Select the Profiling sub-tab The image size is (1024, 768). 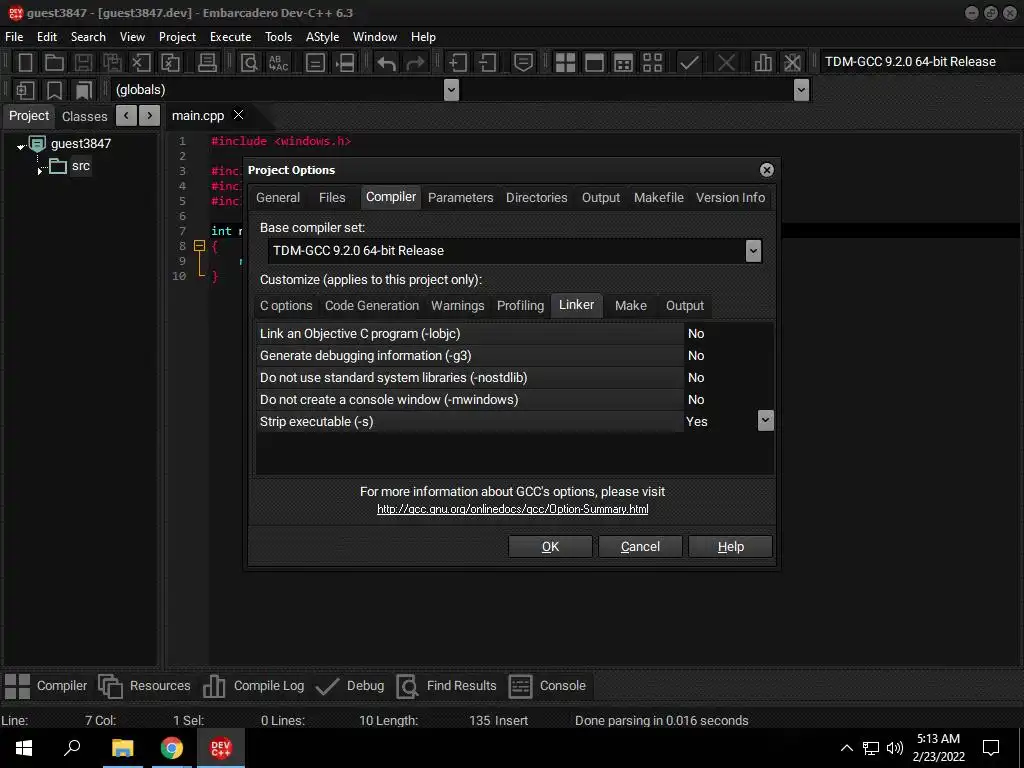520,306
